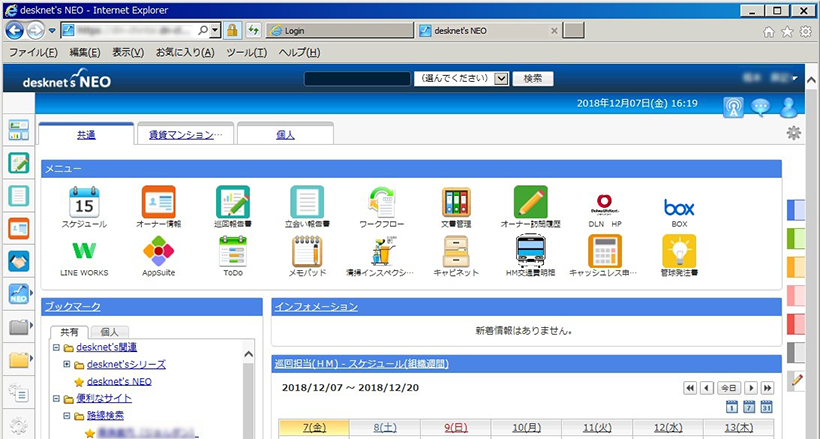The width and height of the screenshot is (820, 439).
Task: Open the メモパッド notepad icon
Action: click(307, 250)
